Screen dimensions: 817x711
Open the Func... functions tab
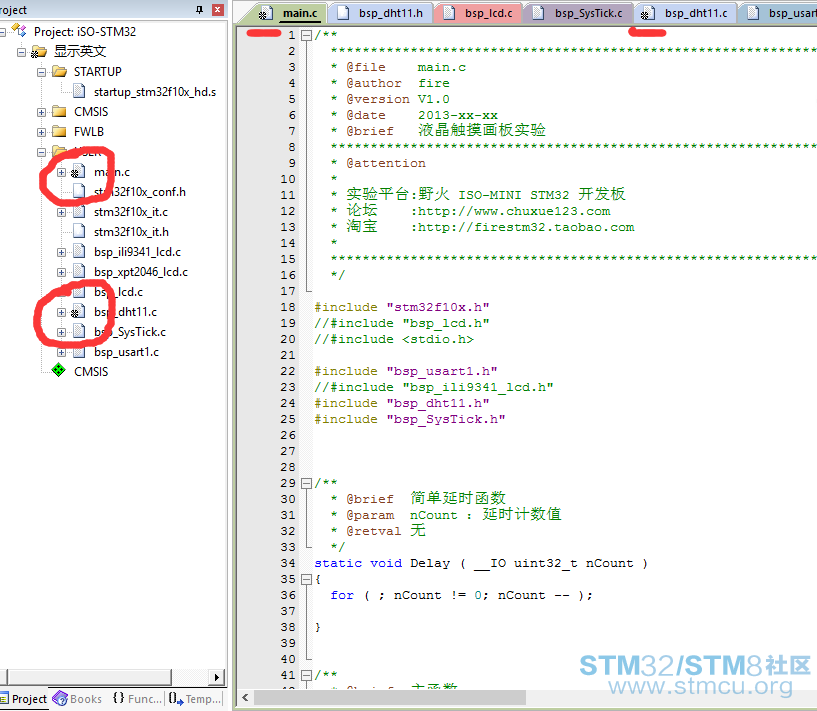(138, 699)
